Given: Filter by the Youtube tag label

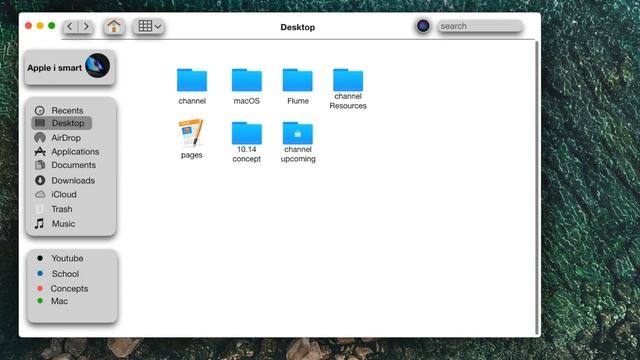Looking at the screenshot, I should 67,258.
